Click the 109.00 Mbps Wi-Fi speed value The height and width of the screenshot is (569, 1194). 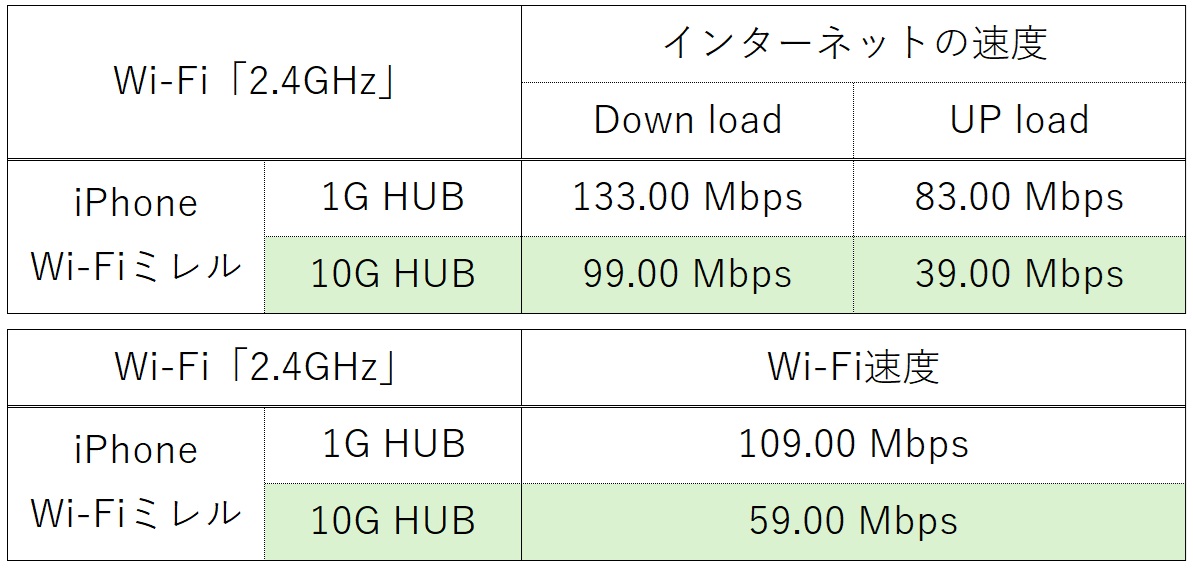click(853, 444)
